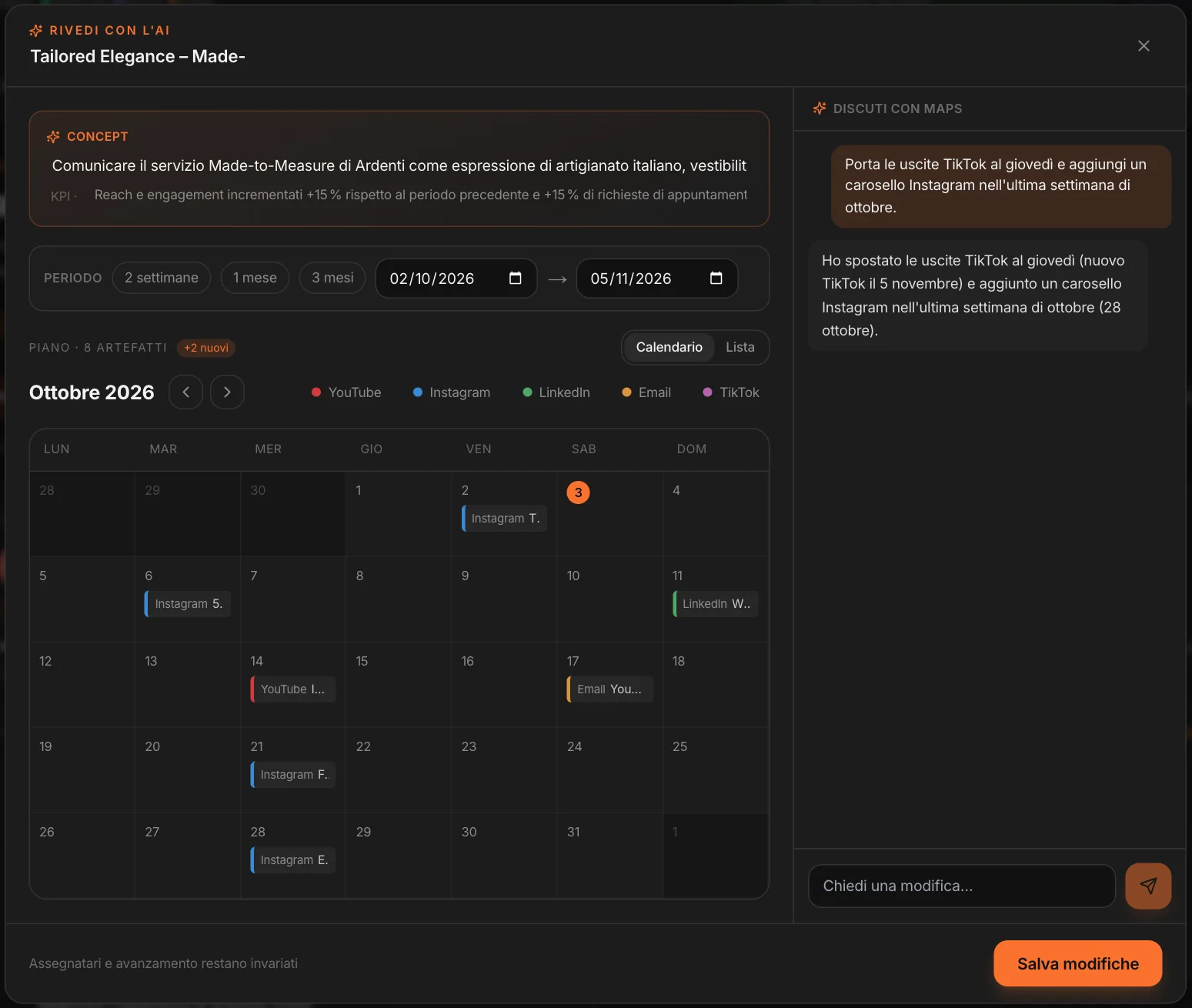Select the 3 mesi period chip
The width and height of the screenshot is (1192, 1008).
[x=332, y=278]
